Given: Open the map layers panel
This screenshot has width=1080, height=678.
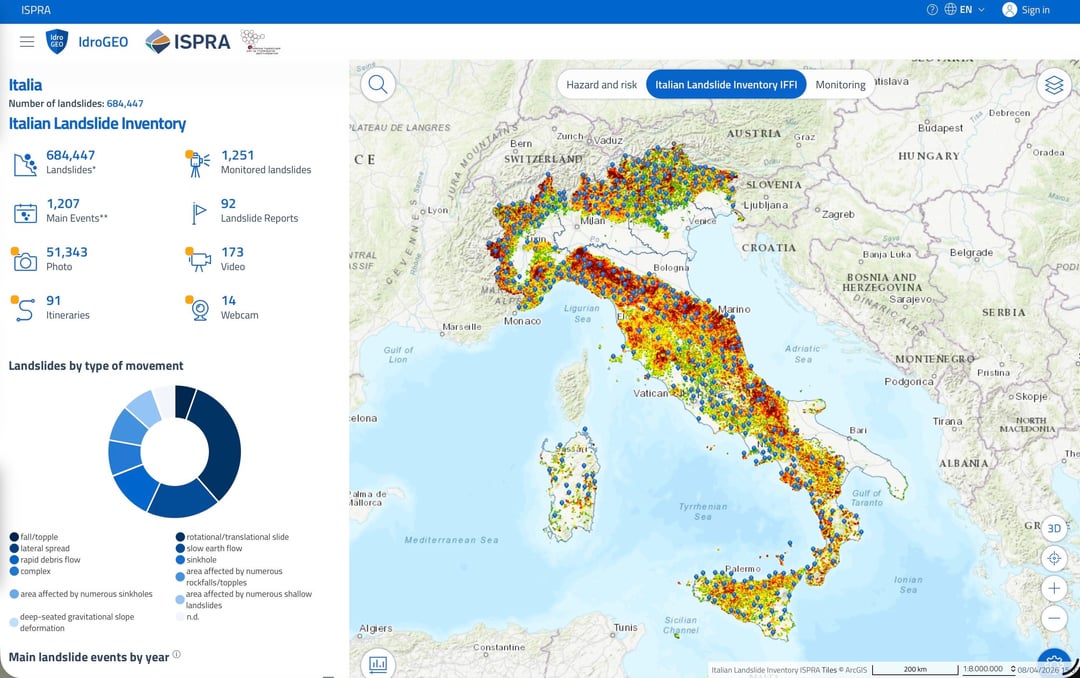Looking at the screenshot, I should (x=1053, y=85).
